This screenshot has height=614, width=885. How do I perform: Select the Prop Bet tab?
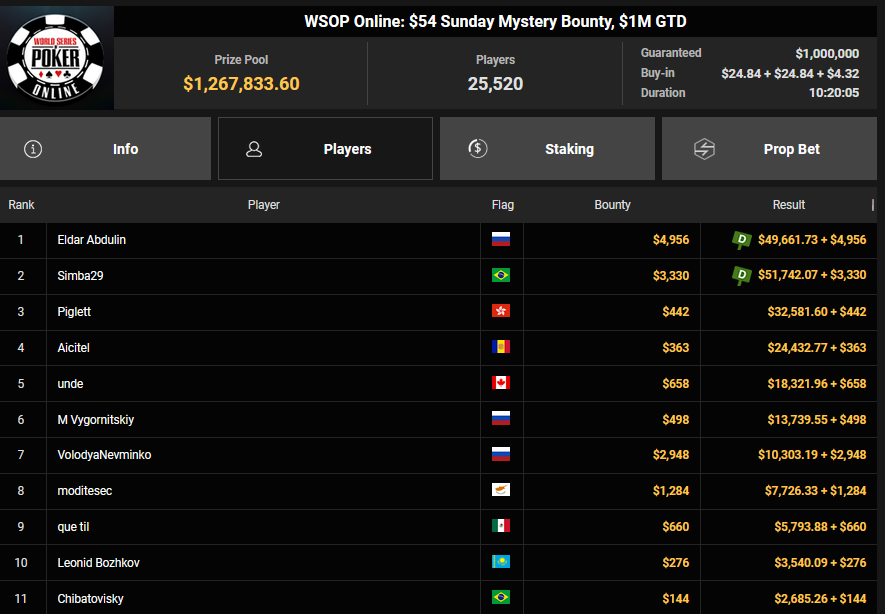pos(769,149)
